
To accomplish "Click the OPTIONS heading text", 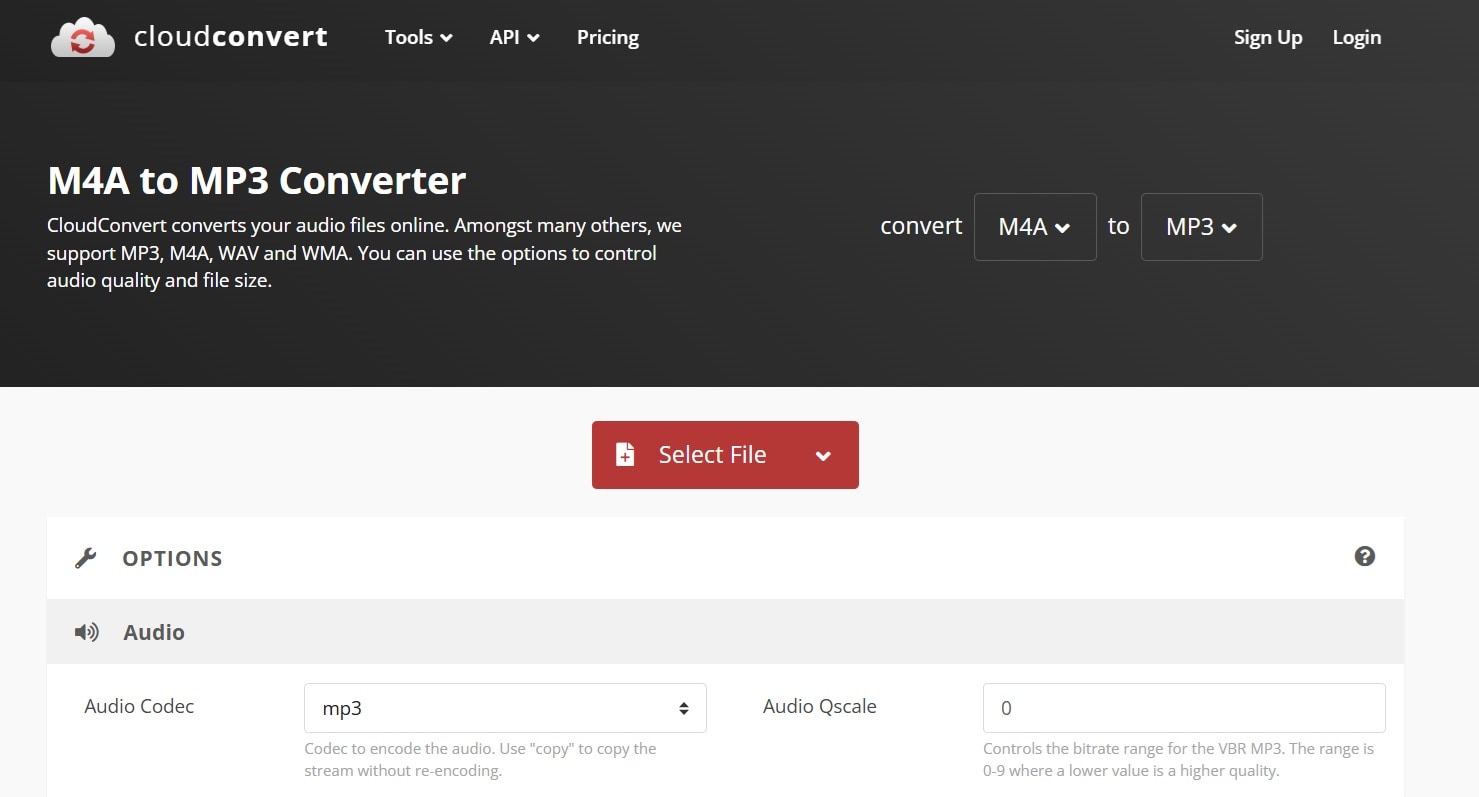I will click(x=172, y=558).
